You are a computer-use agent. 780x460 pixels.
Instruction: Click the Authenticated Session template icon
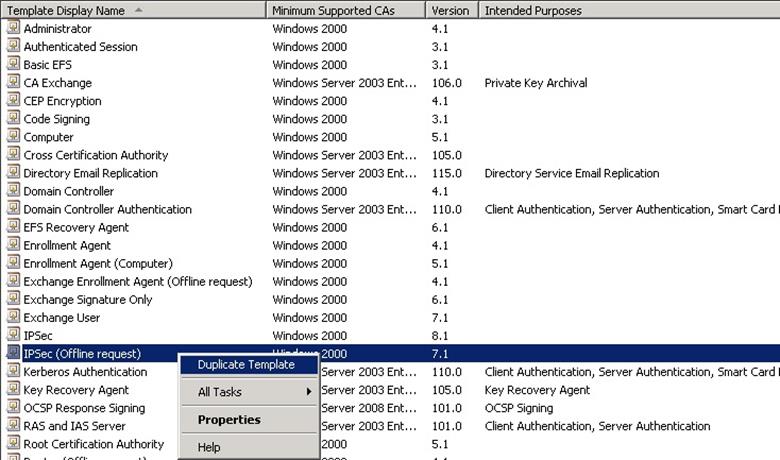(13, 46)
